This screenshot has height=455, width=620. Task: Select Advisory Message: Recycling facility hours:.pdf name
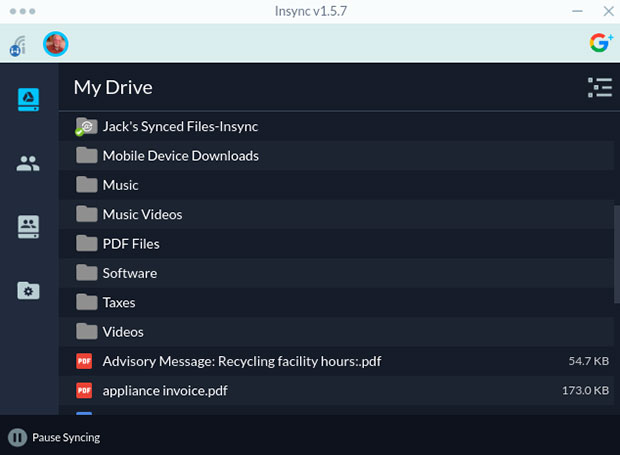coord(242,361)
